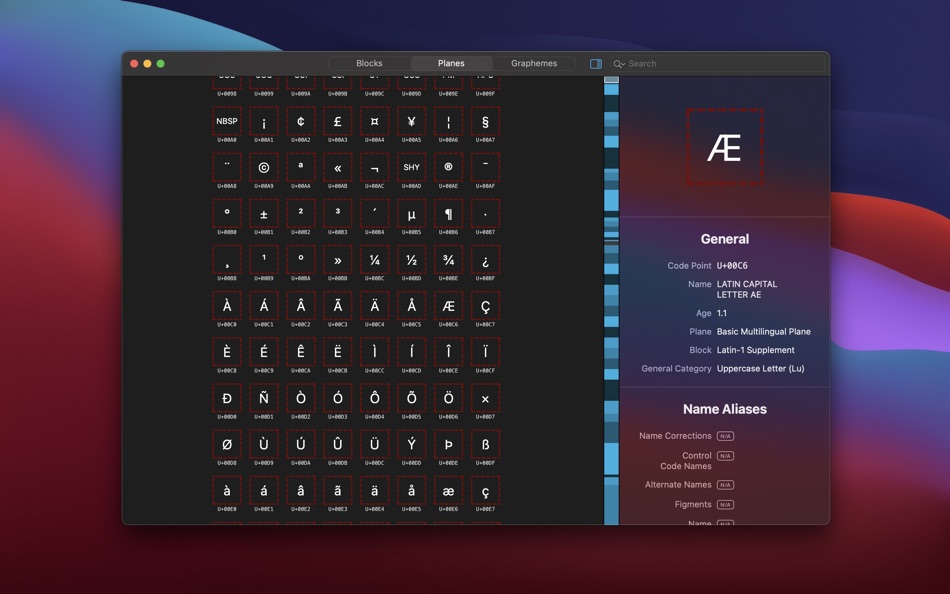The width and height of the screenshot is (950, 594).
Task: Select the yen sign ¥ cell
Action: [x=412, y=121]
